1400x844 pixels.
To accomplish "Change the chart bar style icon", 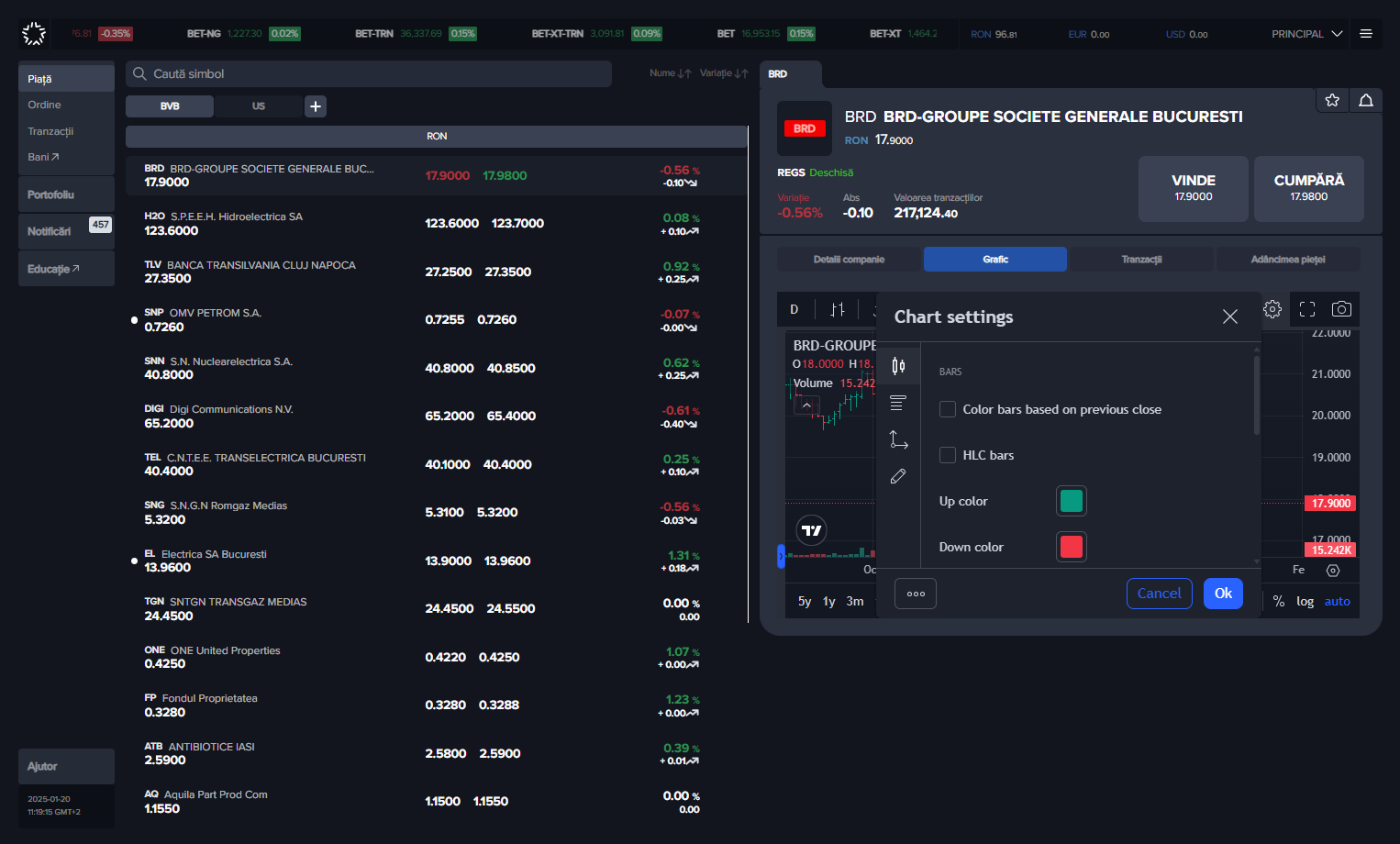I will pos(838,309).
